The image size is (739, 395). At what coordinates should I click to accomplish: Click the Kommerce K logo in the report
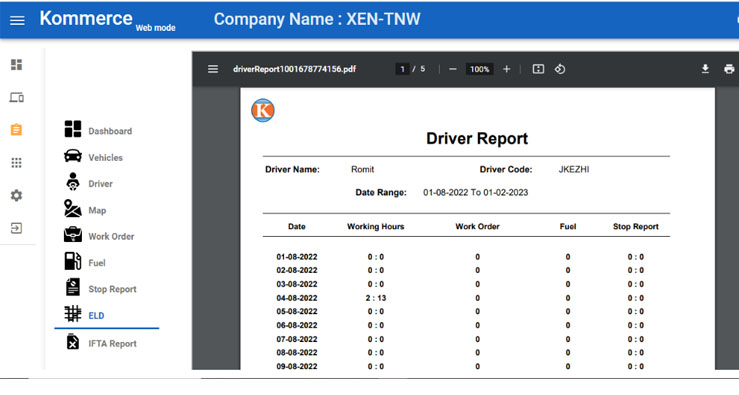click(263, 110)
